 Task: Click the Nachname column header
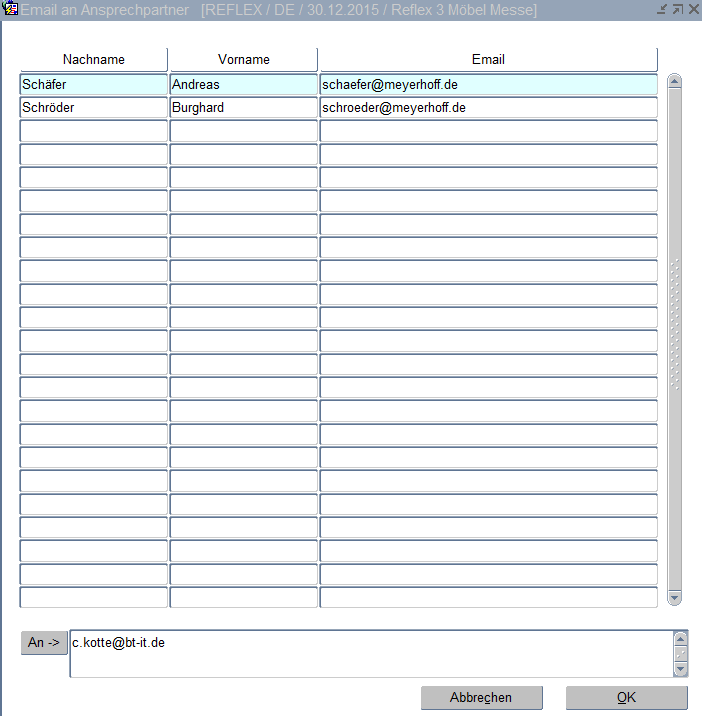94,60
